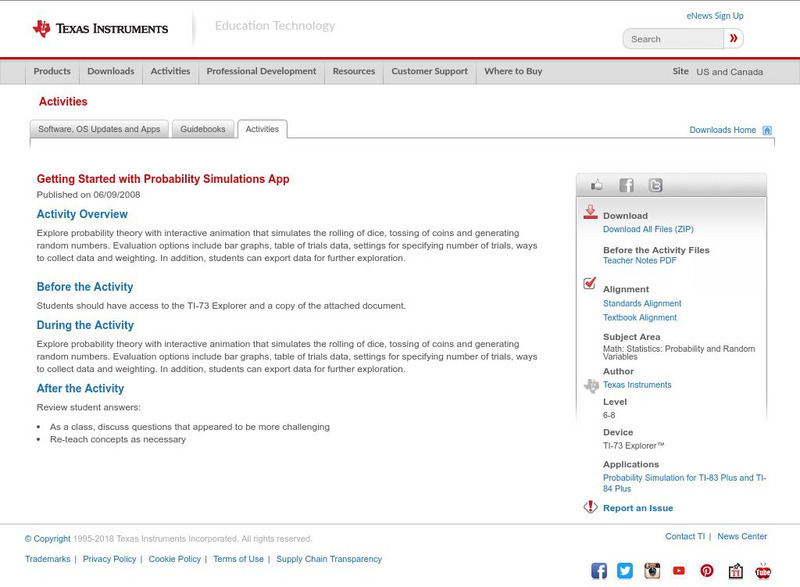Click the Published on 06/09/2008 text
Screen dimensions: 800x587
point(88,195)
